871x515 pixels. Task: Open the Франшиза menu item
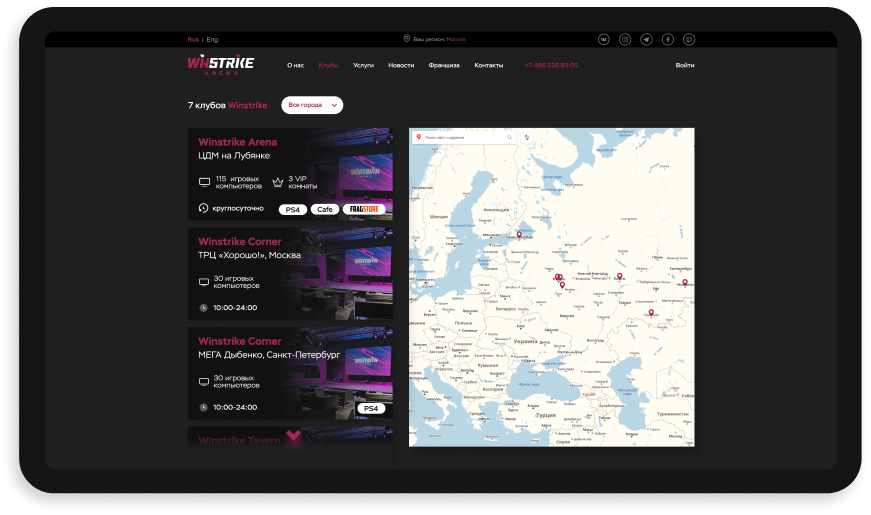point(444,66)
